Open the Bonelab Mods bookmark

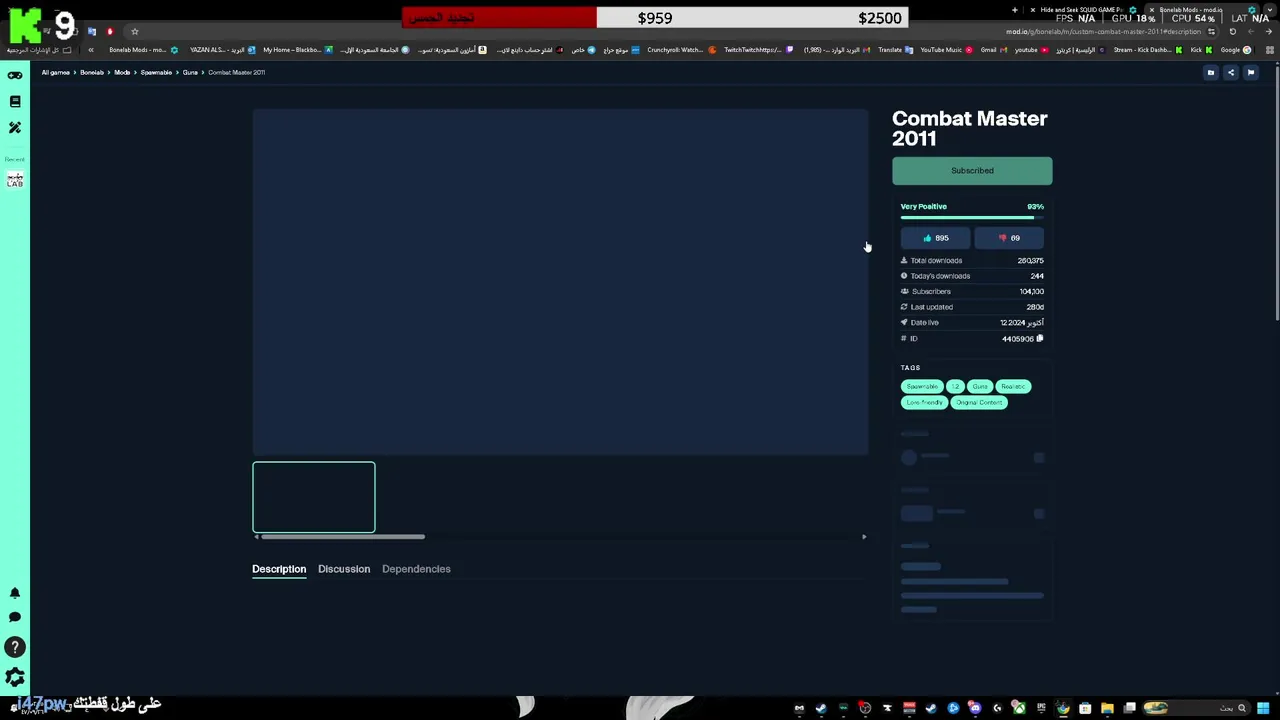pyautogui.click(x=143, y=50)
